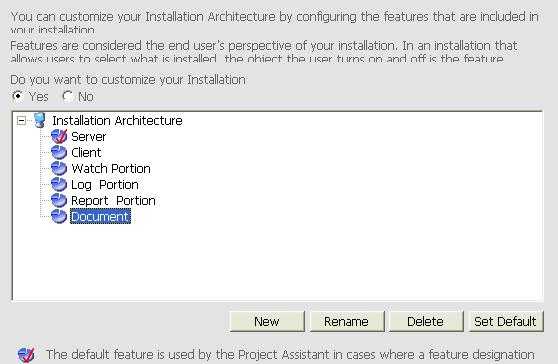Click the Rename button
Viewport: 558px width, 364px height.
coord(347,322)
